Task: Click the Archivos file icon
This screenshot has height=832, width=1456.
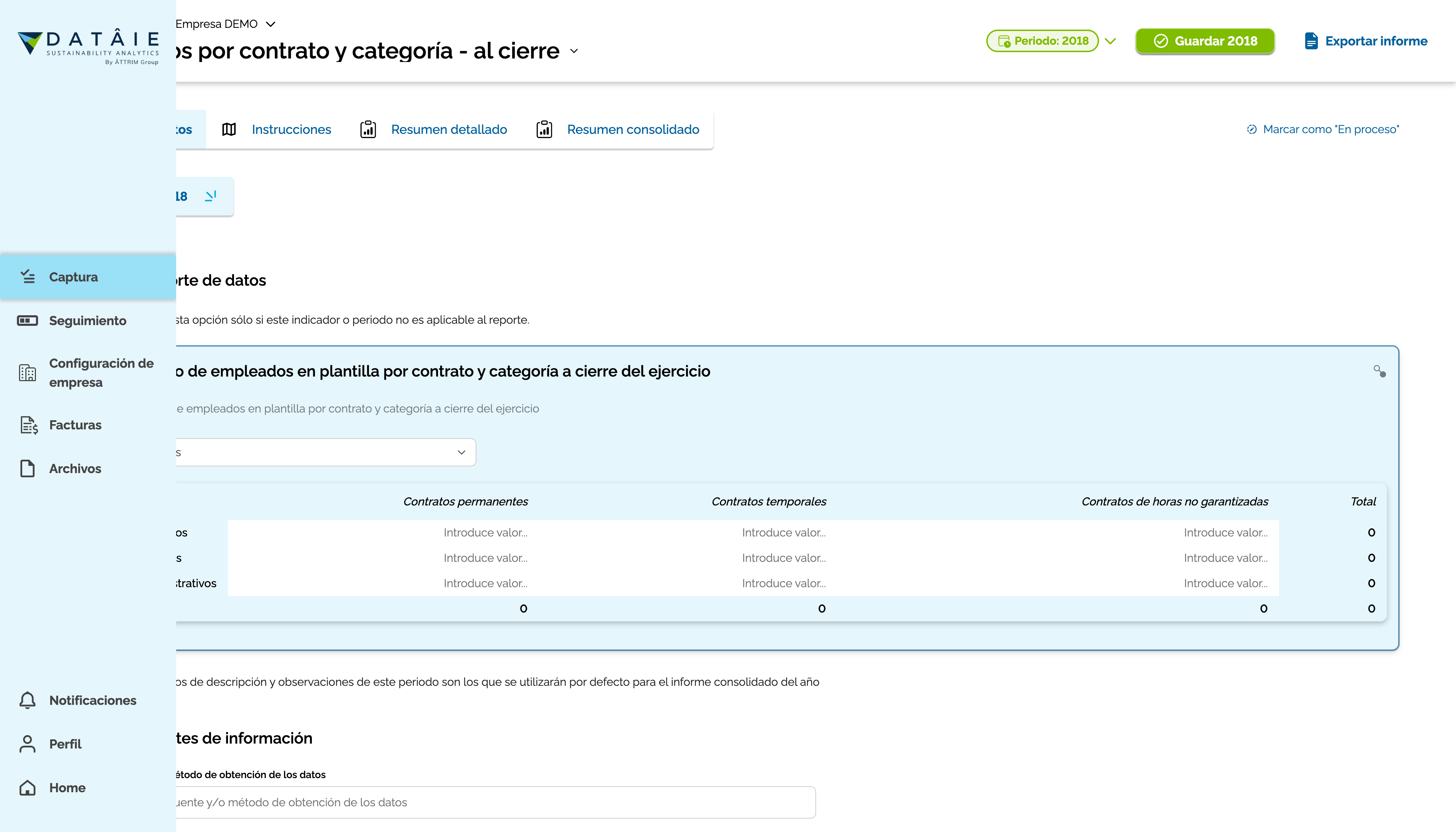Action: [x=27, y=468]
